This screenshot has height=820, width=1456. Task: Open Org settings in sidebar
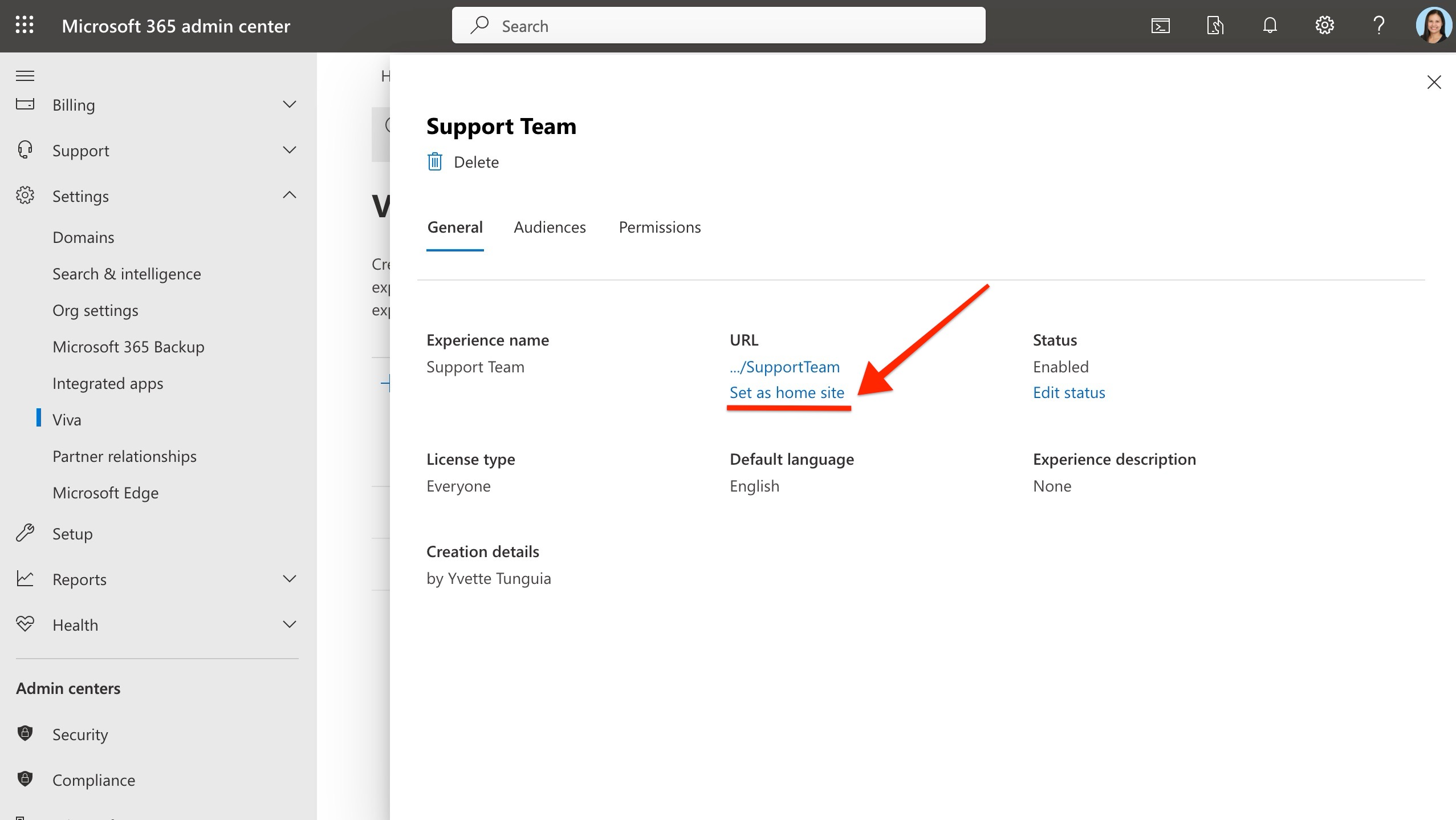(95, 310)
